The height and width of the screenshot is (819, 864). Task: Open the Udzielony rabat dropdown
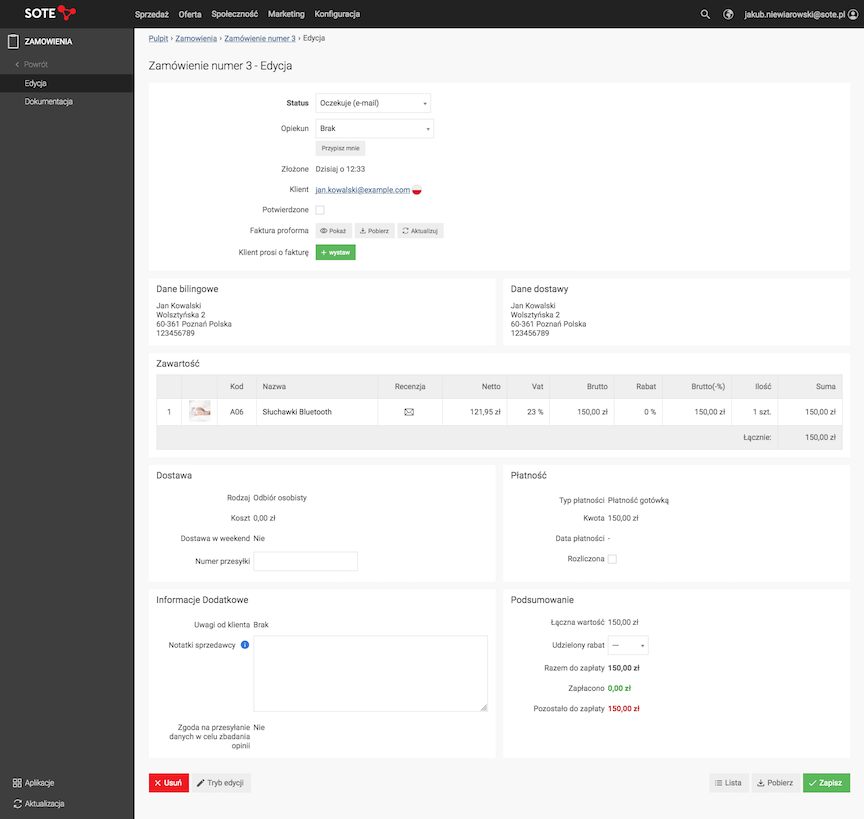[629, 645]
